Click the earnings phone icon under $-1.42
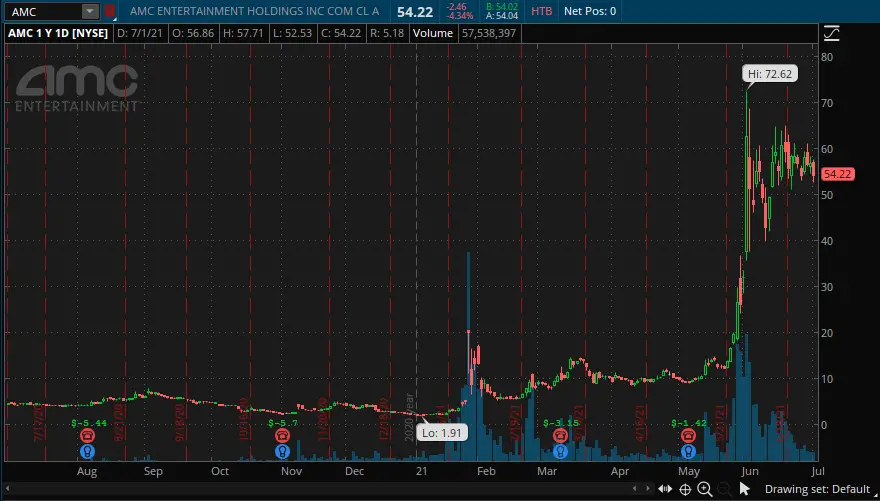Image resolution: width=880 pixels, height=501 pixels. tap(688, 435)
